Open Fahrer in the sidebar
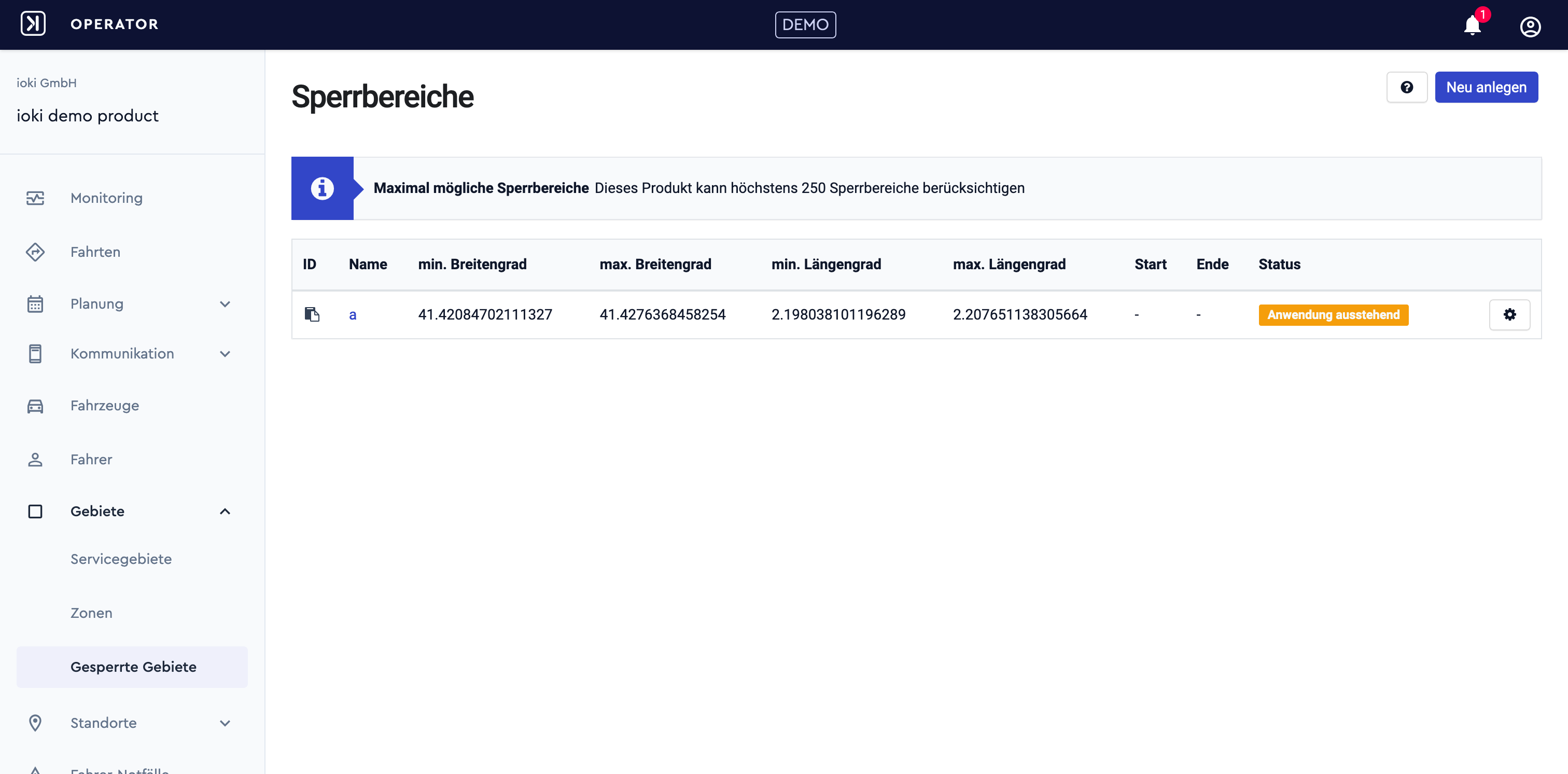Viewport: 1568px width, 774px height. pos(91,459)
